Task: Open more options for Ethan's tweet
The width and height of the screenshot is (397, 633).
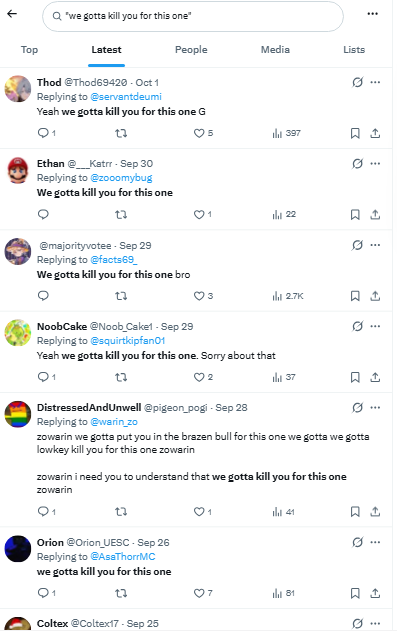Action: (375, 163)
